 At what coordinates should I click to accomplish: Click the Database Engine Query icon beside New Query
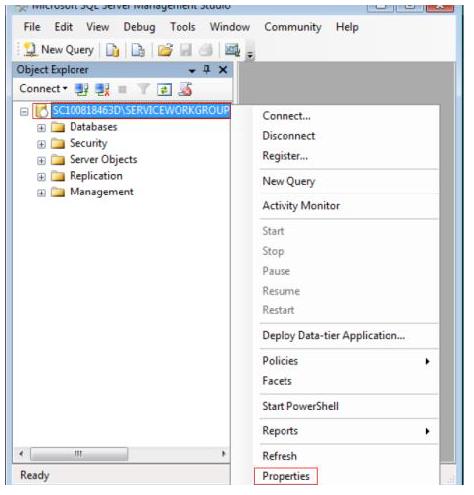113,50
